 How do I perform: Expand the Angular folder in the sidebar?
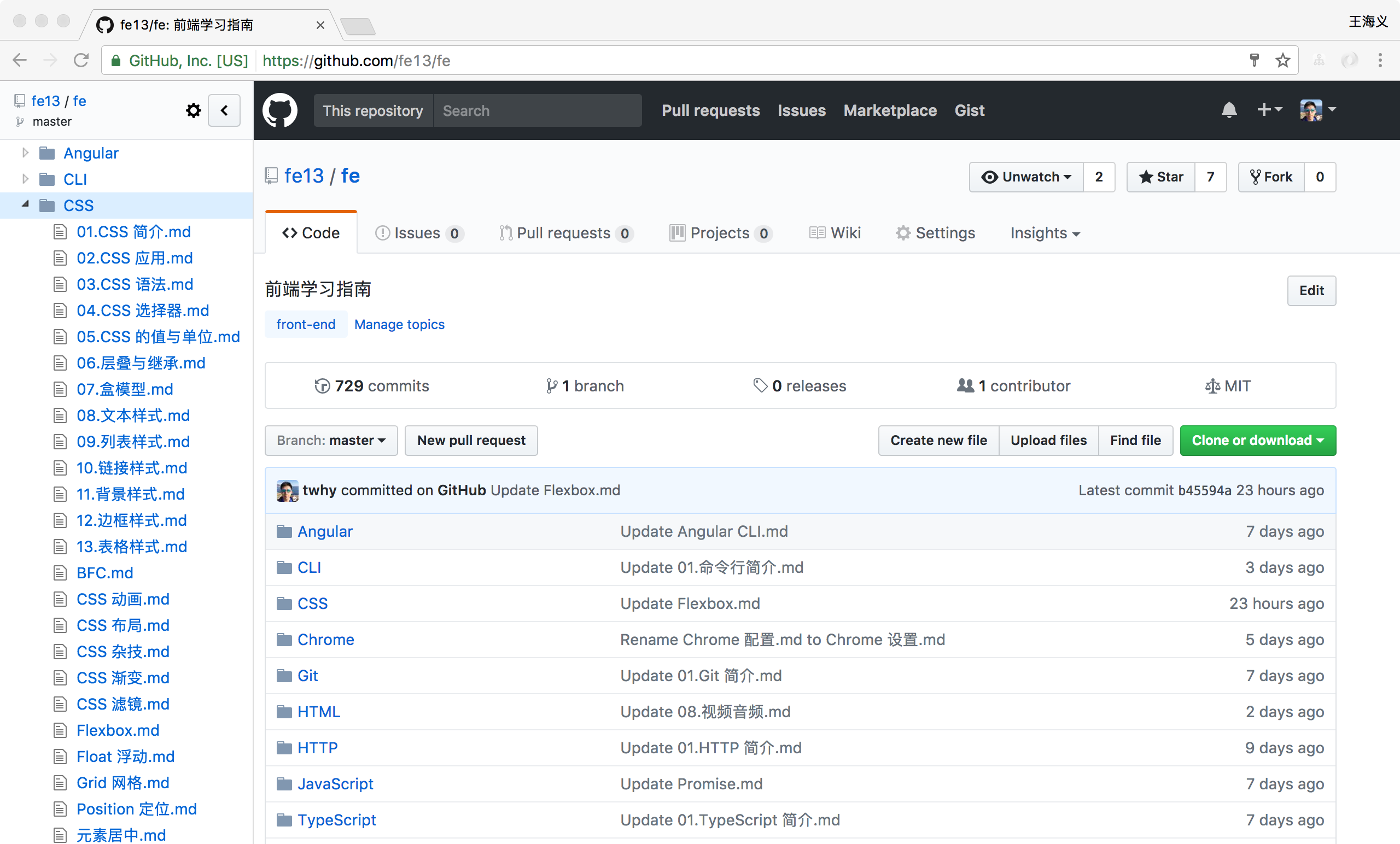25,153
